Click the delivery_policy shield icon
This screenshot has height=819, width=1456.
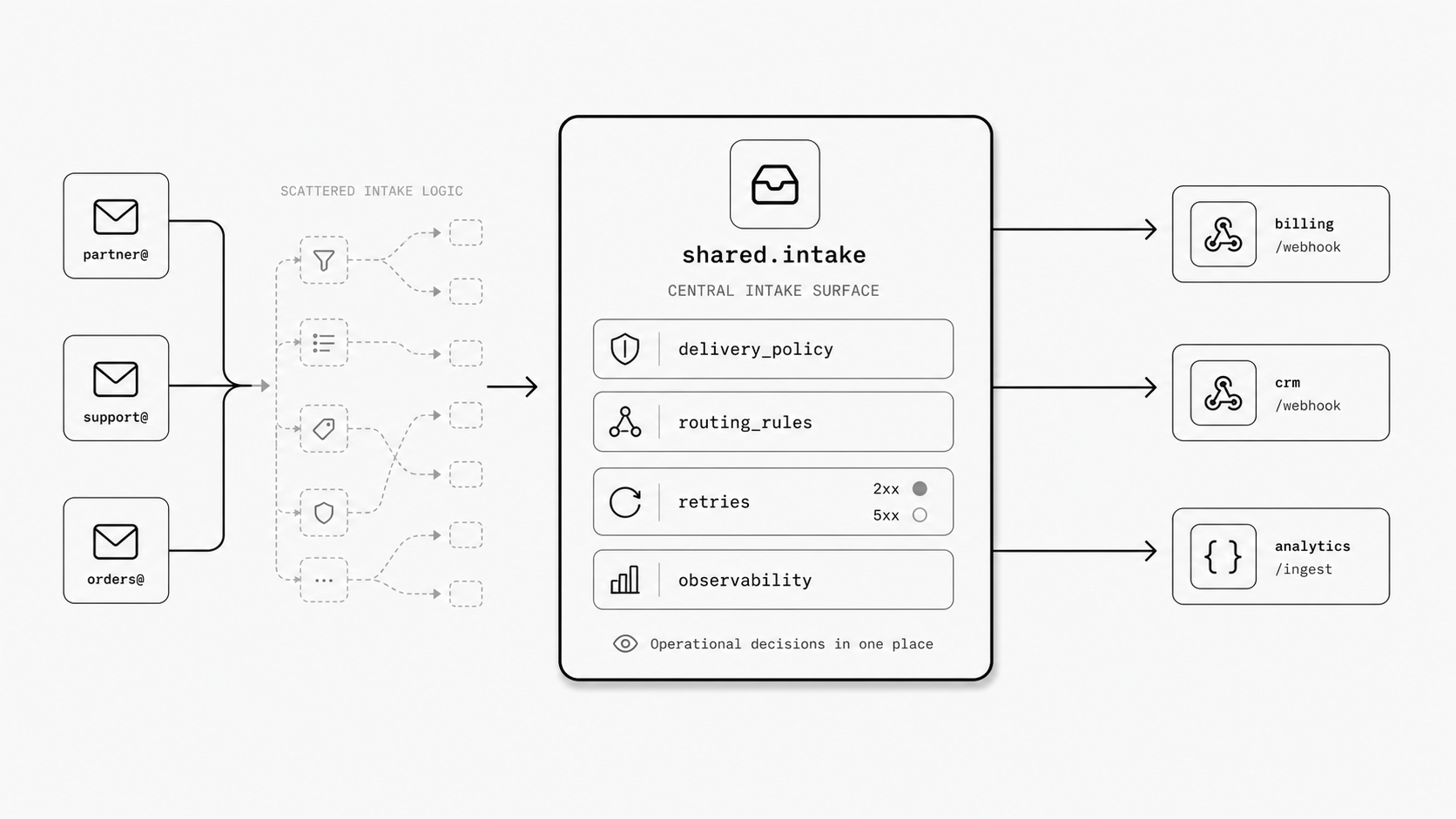tap(625, 349)
